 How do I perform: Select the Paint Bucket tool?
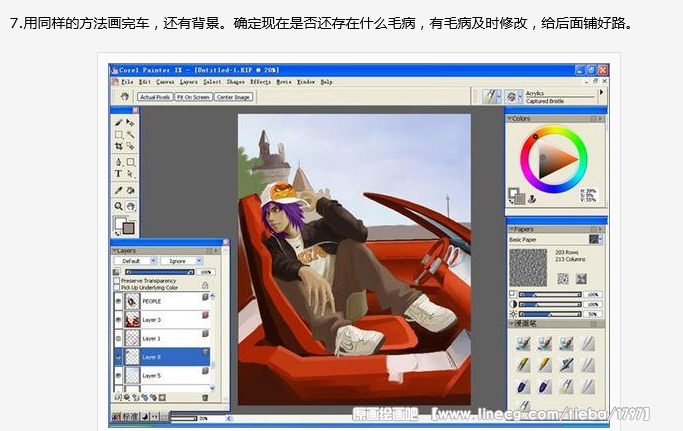coord(130,190)
